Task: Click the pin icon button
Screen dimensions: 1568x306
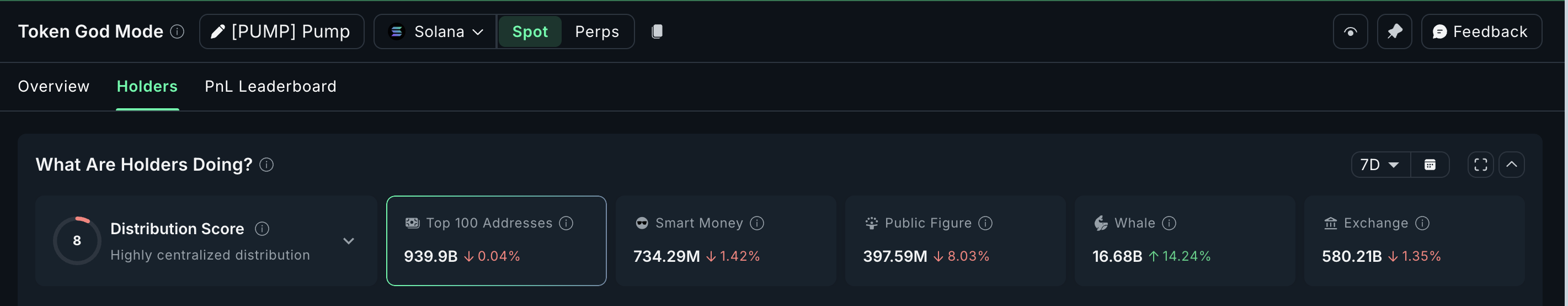Action: [x=1395, y=31]
